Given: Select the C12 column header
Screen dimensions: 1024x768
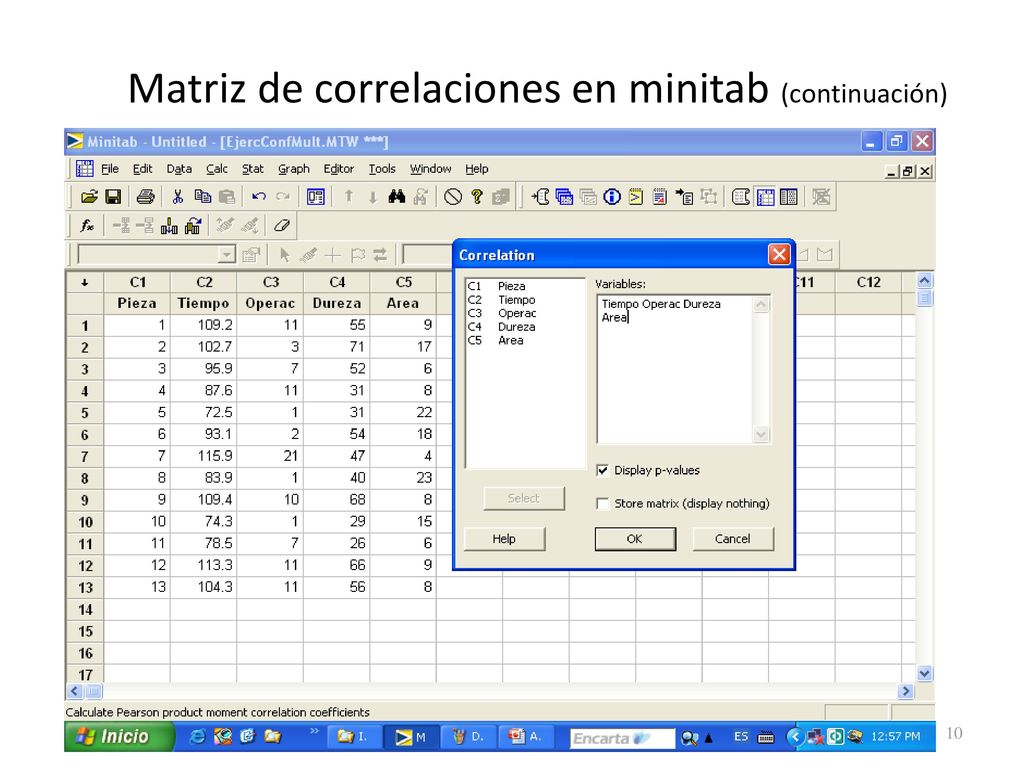Looking at the screenshot, I should pyautogui.click(x=869, y=282).
